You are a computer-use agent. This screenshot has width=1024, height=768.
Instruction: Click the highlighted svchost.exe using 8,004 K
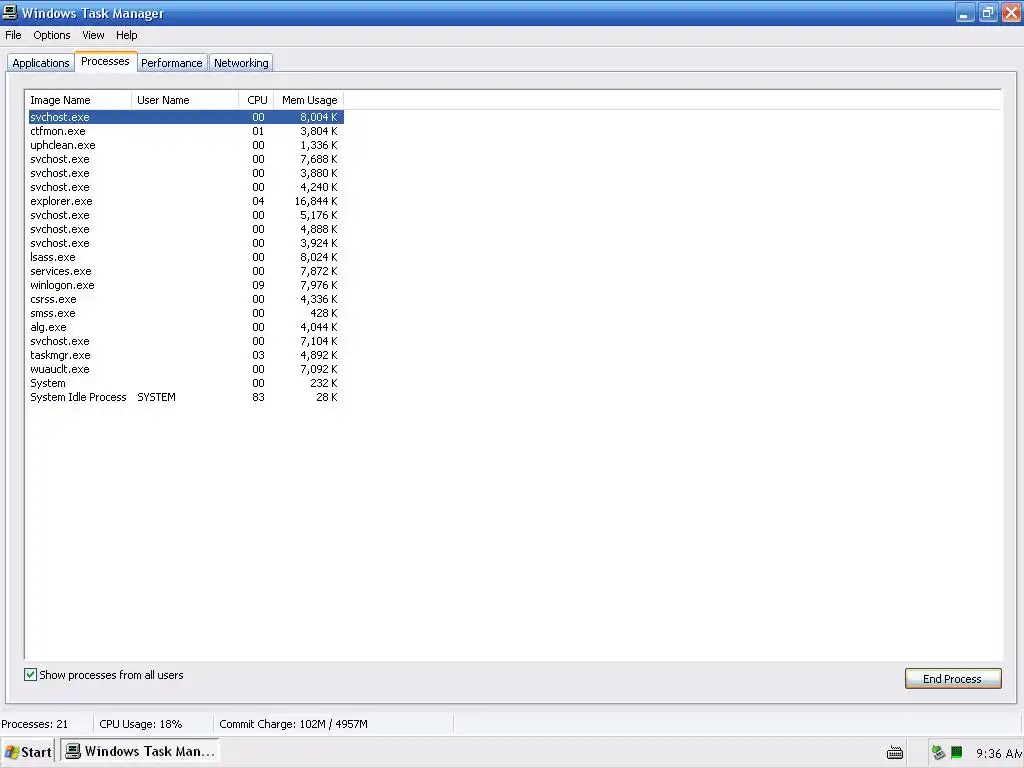(185, 117)
